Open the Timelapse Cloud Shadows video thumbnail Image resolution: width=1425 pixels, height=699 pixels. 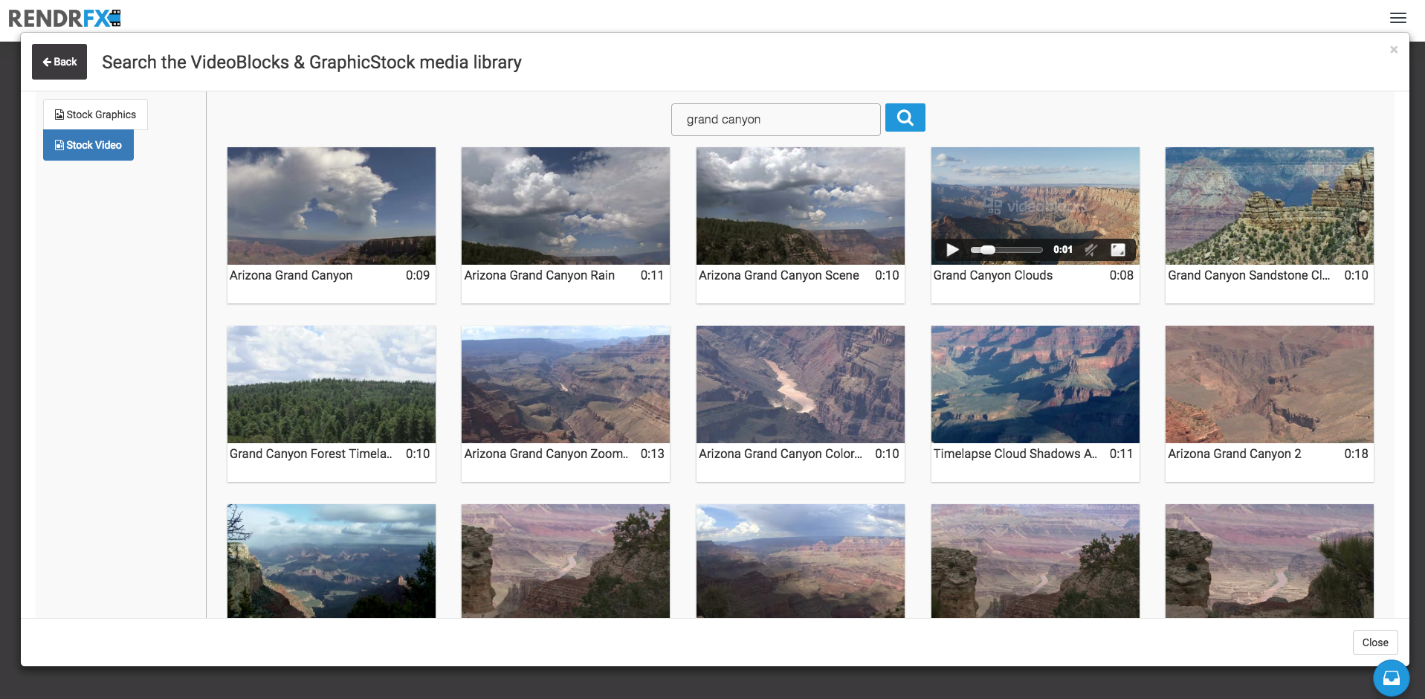(1035, 384)
